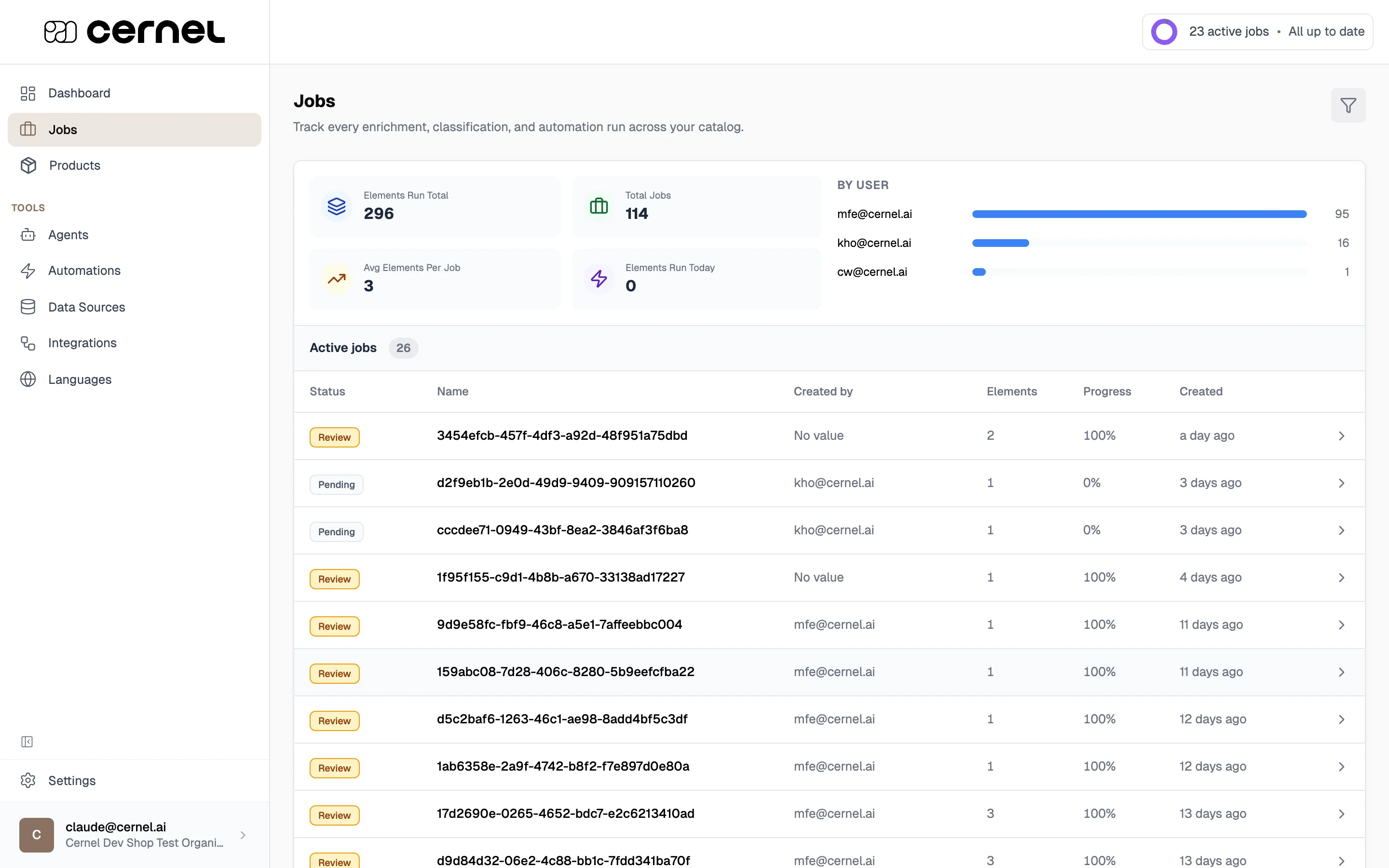
Task: Open Agents under Tools
Action: coord(134,235)
